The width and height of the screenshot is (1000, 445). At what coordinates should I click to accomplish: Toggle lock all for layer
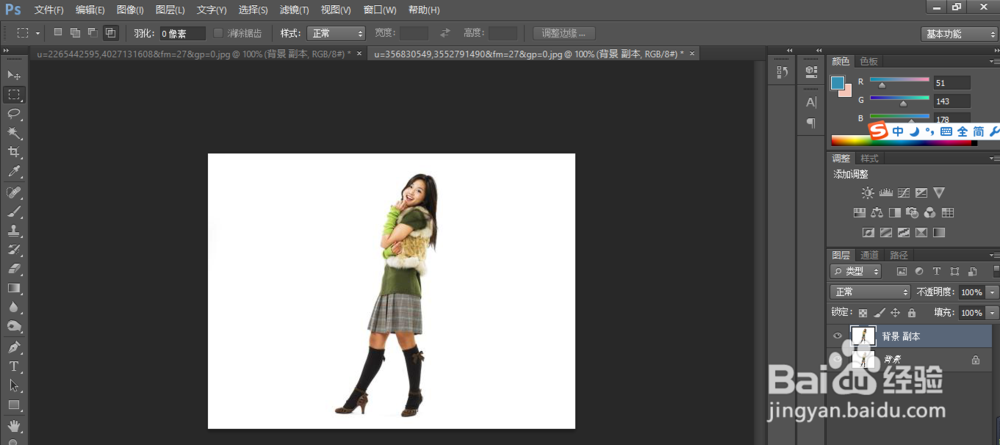tap(911, 313)
